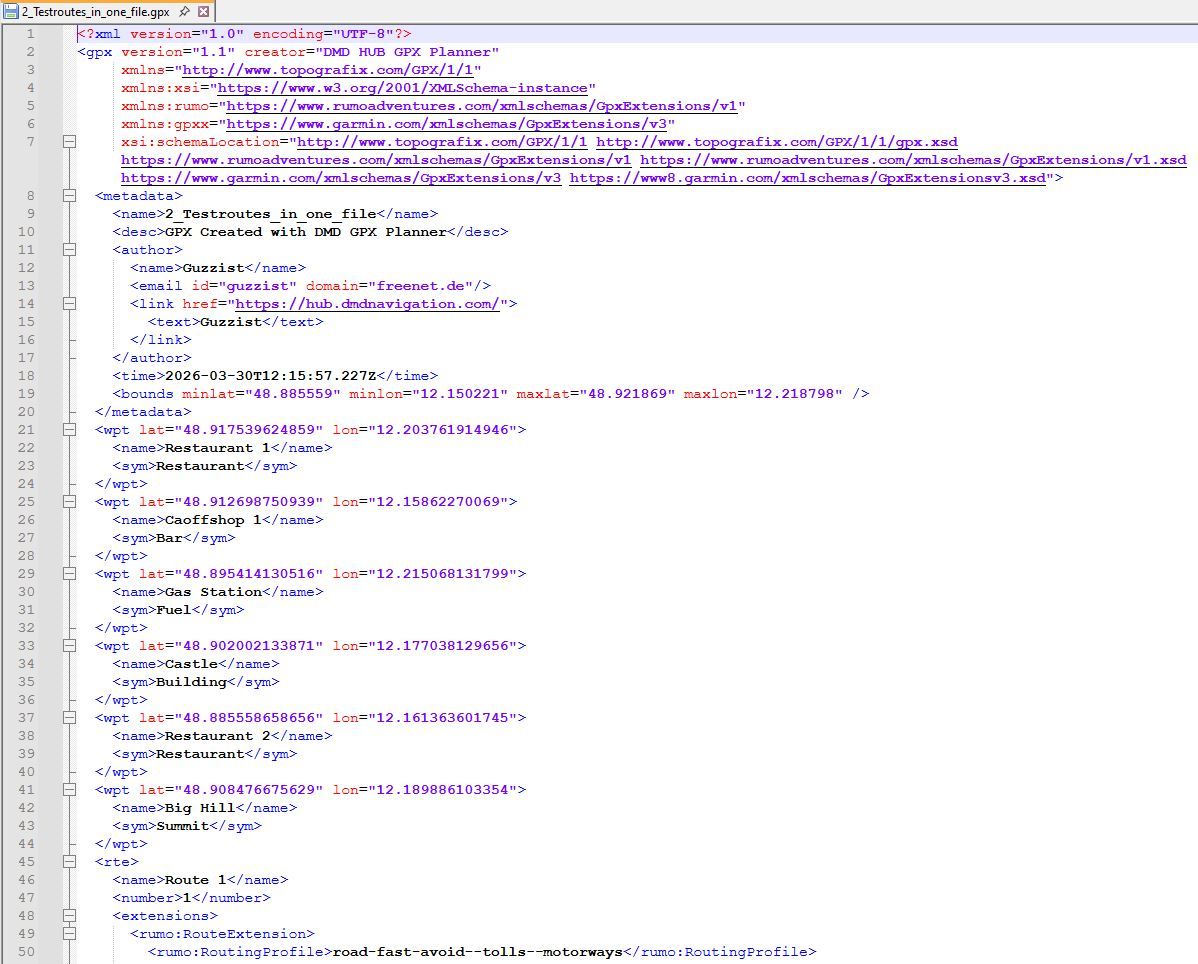Image resolution: width=1198 pixels, height=964 pixels.
Task: Fold the rumo:RouteExtension block
Action: (70, 934)
